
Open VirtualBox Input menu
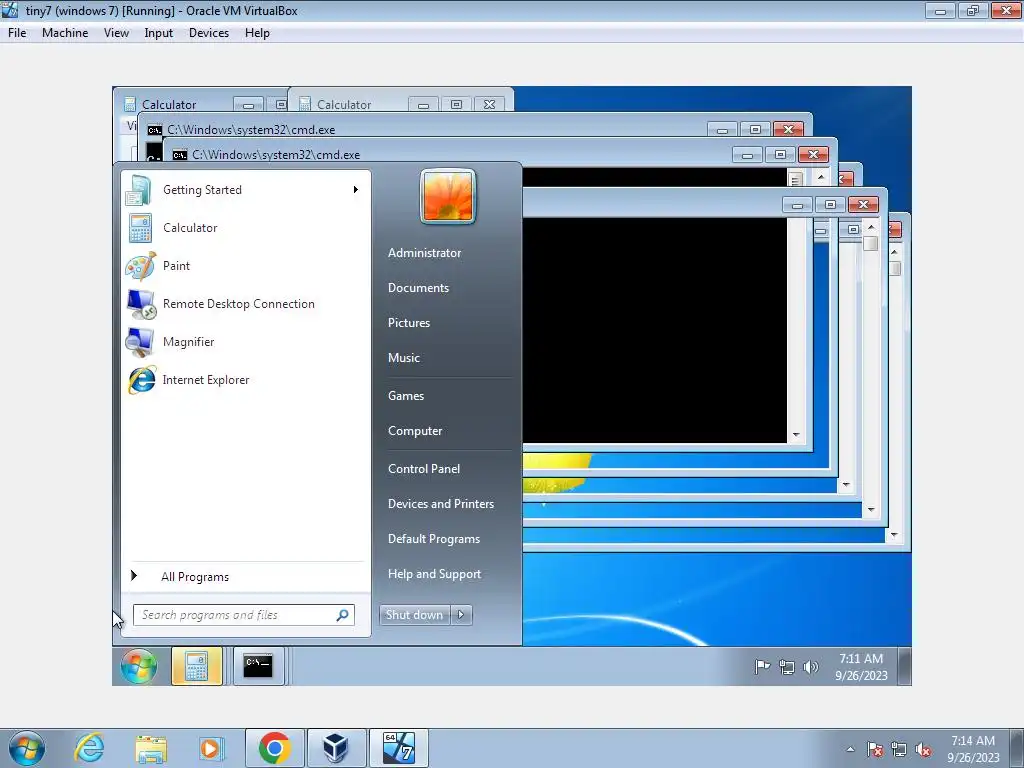(x=159, y=33)
